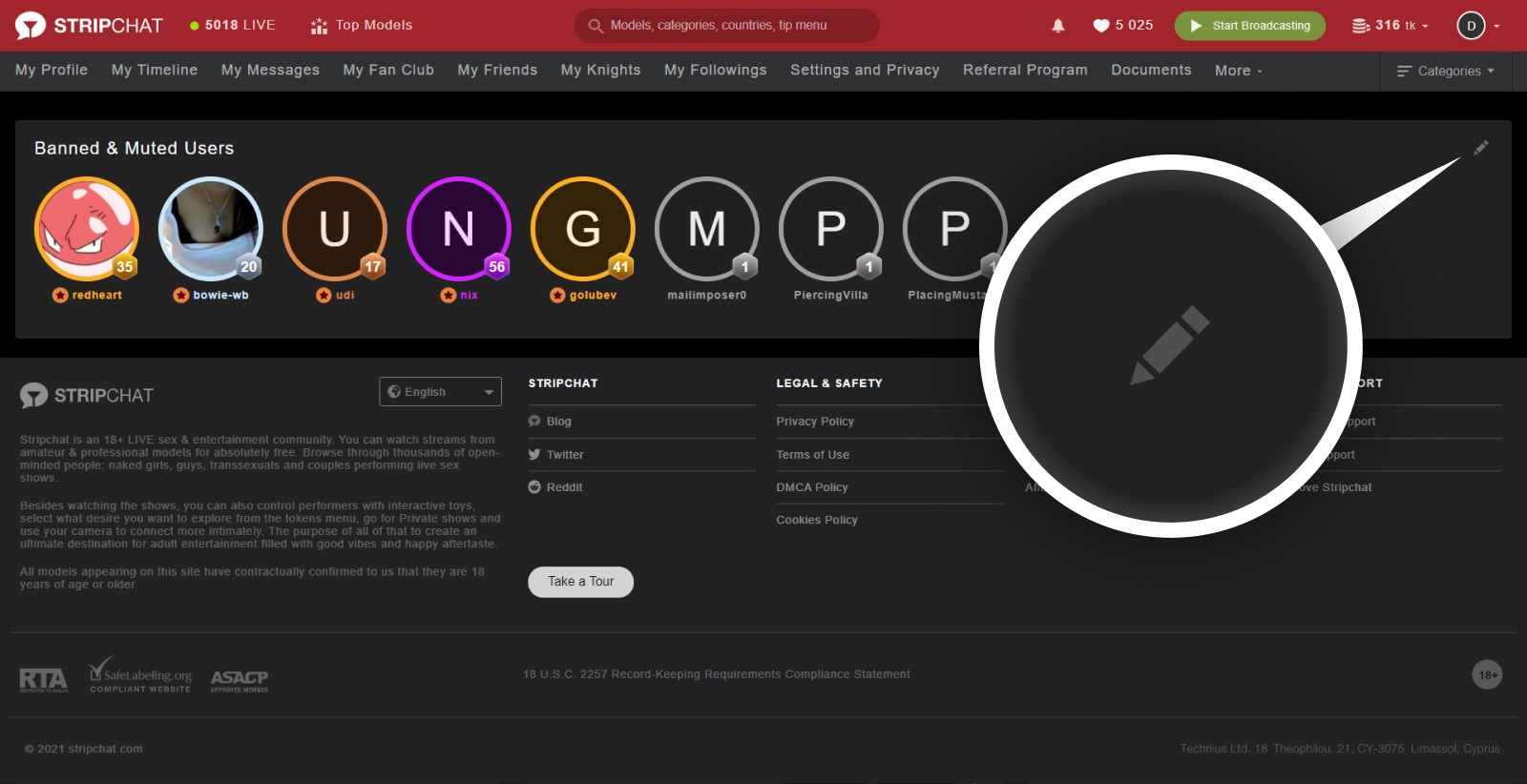Viewport: 1527px width, 784px height.
Task: Open Top Models ranking icon
Action: click(x=319, y=26)
